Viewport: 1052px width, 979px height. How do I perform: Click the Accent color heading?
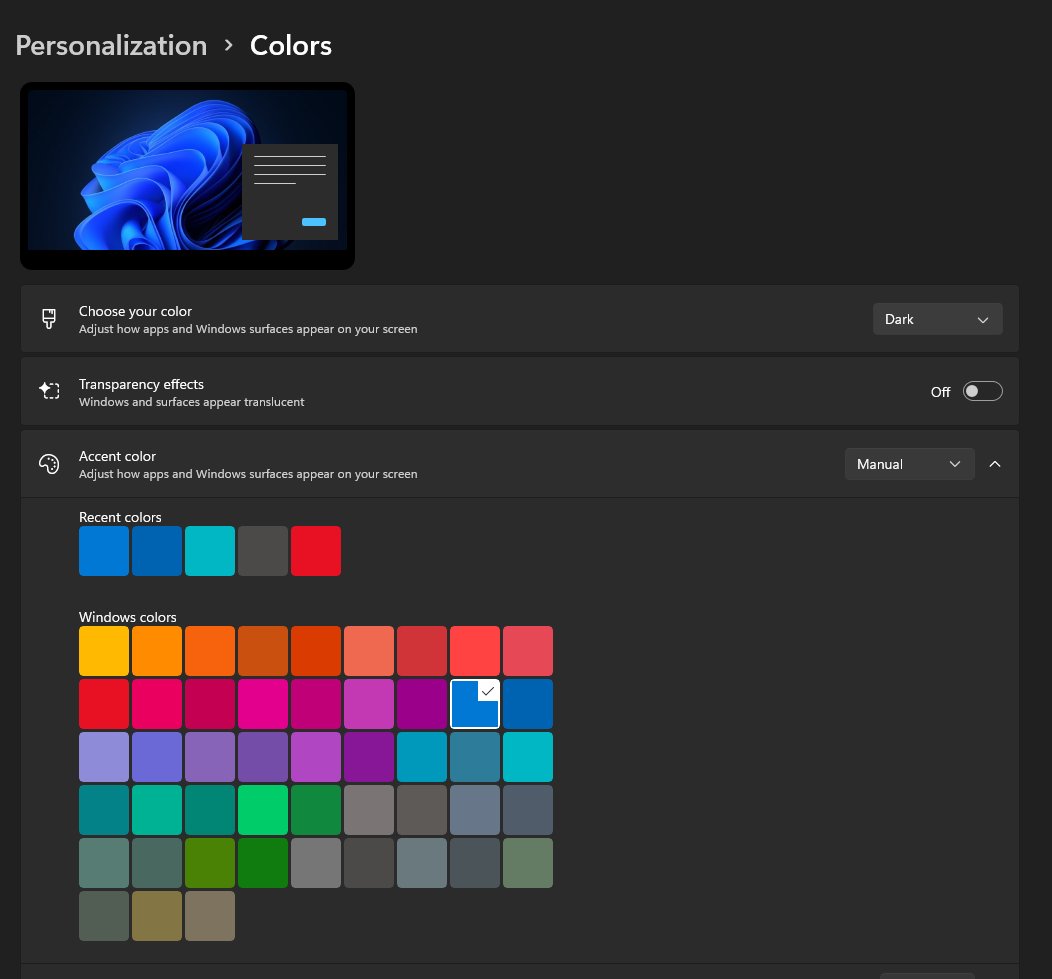(117, 456)
